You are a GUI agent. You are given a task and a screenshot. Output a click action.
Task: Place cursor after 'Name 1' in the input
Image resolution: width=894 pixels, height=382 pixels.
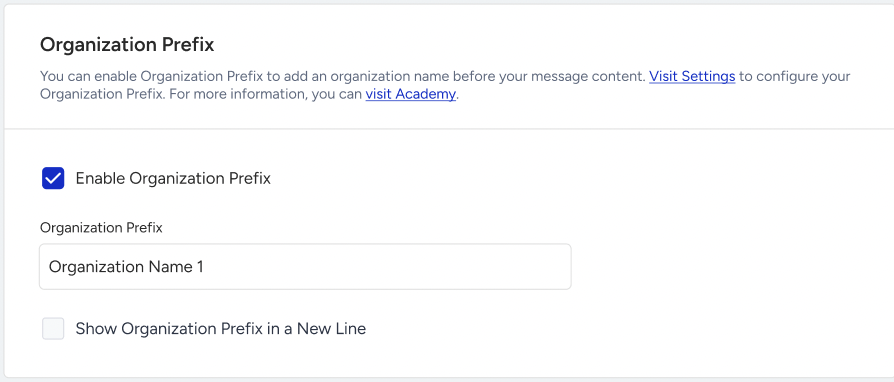[205, 267]
